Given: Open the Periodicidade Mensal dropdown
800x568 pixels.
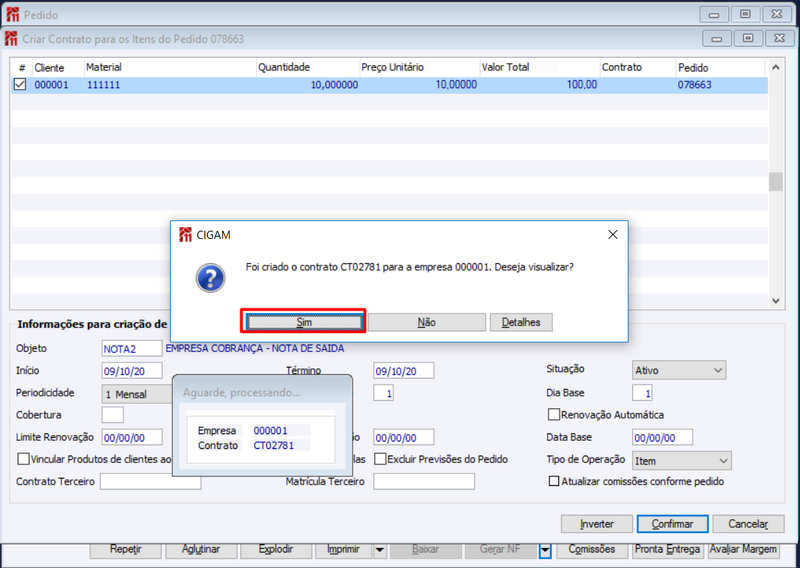Looking at the screenshot, I should (138, 394).
